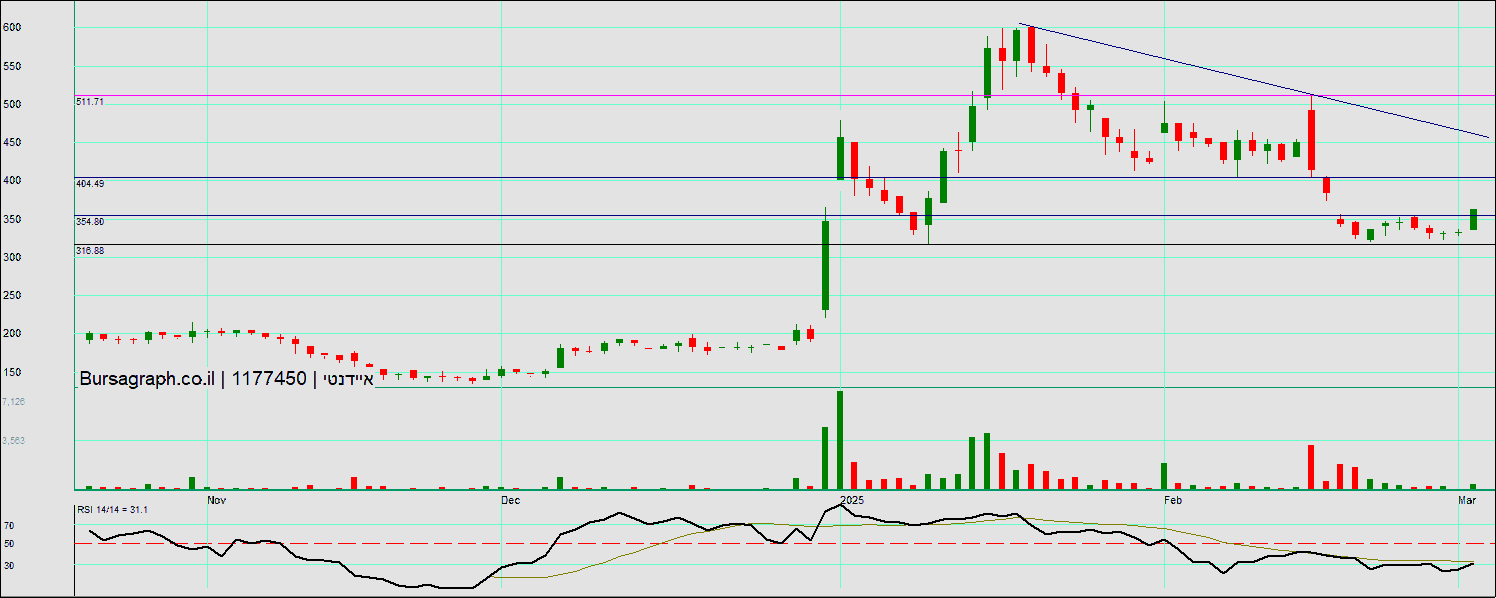This screenshot has height=598, width=1496.
Task: Click the 250 price axis label
Action: click(x=12, y=295)
